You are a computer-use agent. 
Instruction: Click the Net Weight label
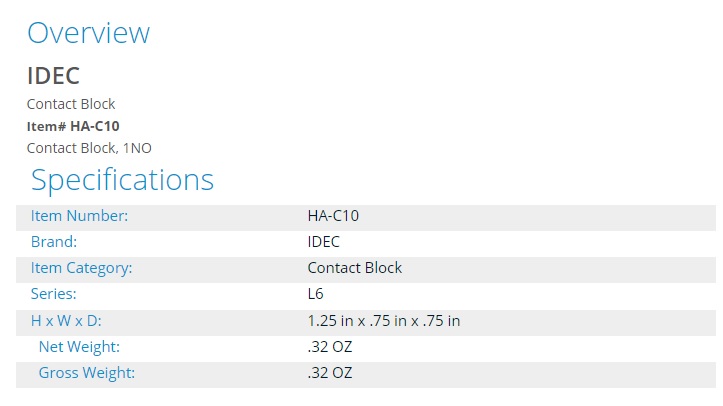(79, 347)
